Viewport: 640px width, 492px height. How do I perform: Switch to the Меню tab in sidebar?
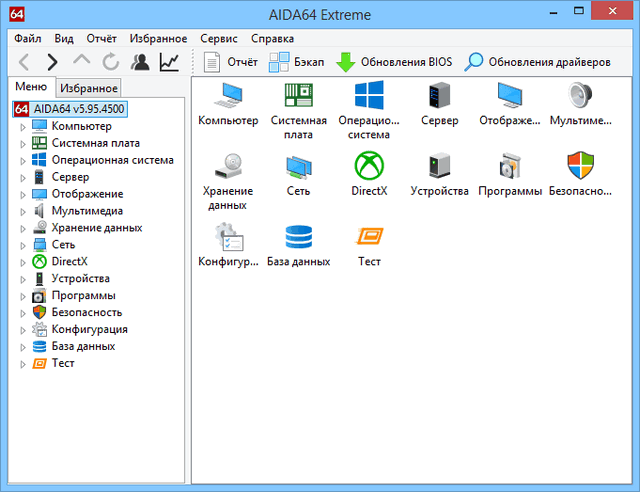click(x=31, y=87)
